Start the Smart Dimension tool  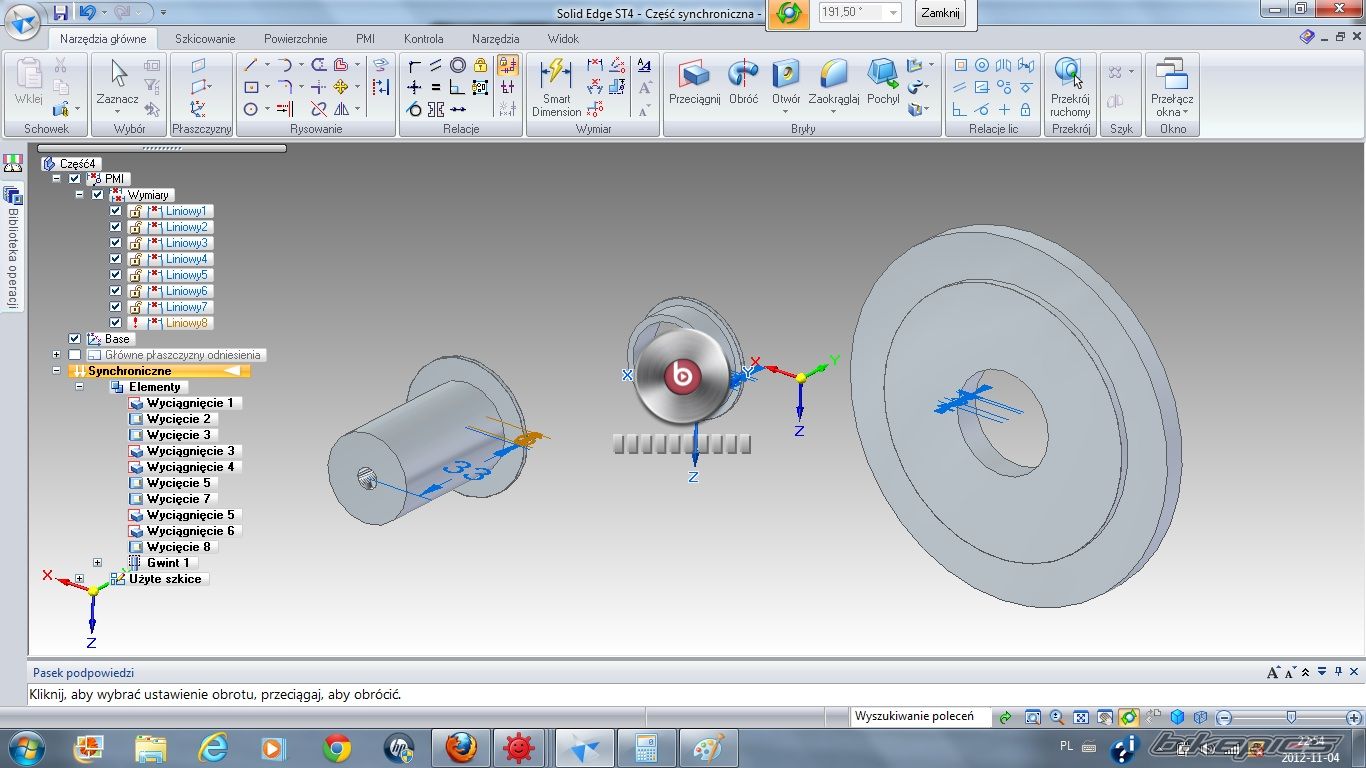[x=556, y=87]
